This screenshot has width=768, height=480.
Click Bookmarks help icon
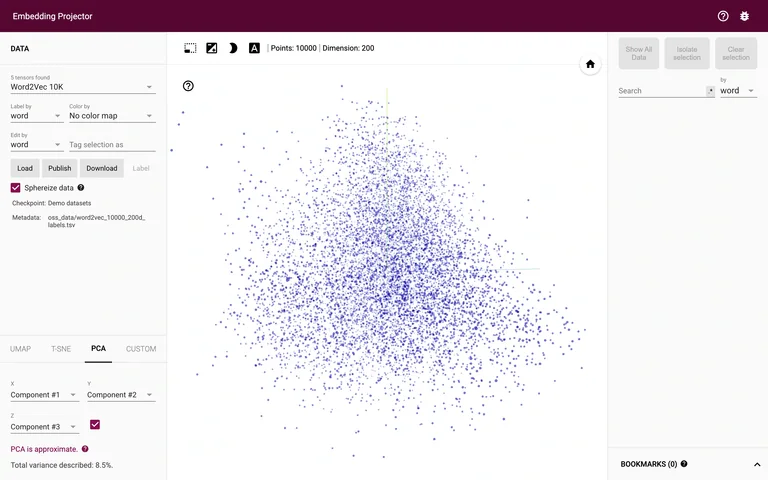[684, 463]
